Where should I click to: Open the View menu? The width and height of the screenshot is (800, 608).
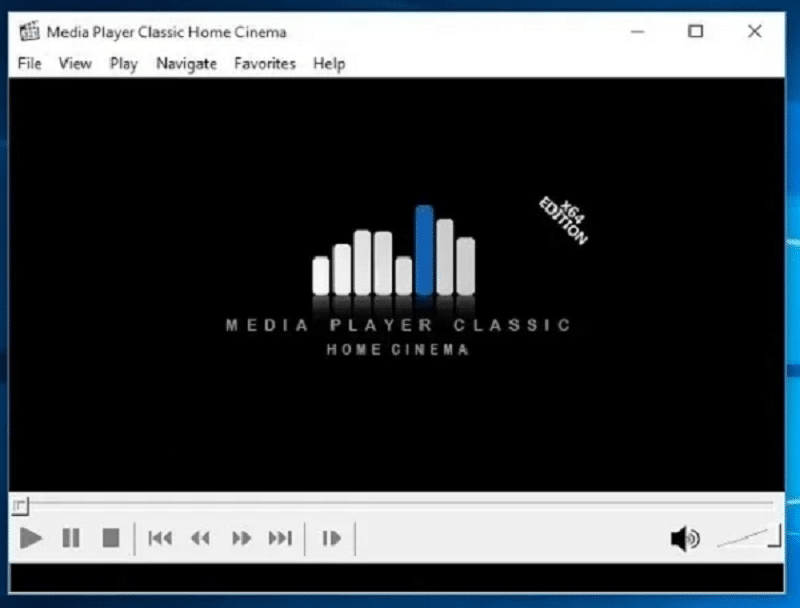[x=75, y=64]
